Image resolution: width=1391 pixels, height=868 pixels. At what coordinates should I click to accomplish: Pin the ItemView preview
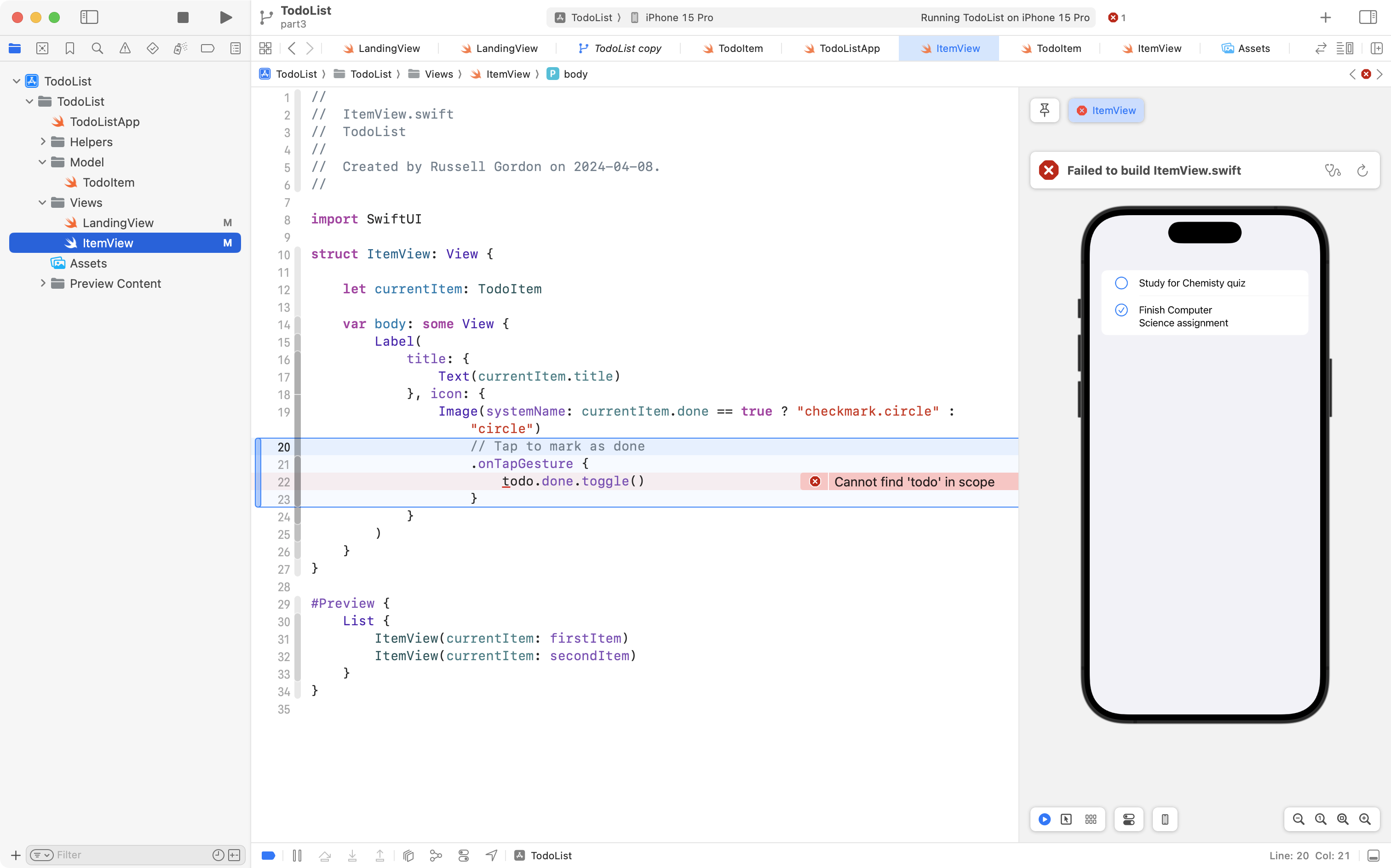(x=1044, y=110)
